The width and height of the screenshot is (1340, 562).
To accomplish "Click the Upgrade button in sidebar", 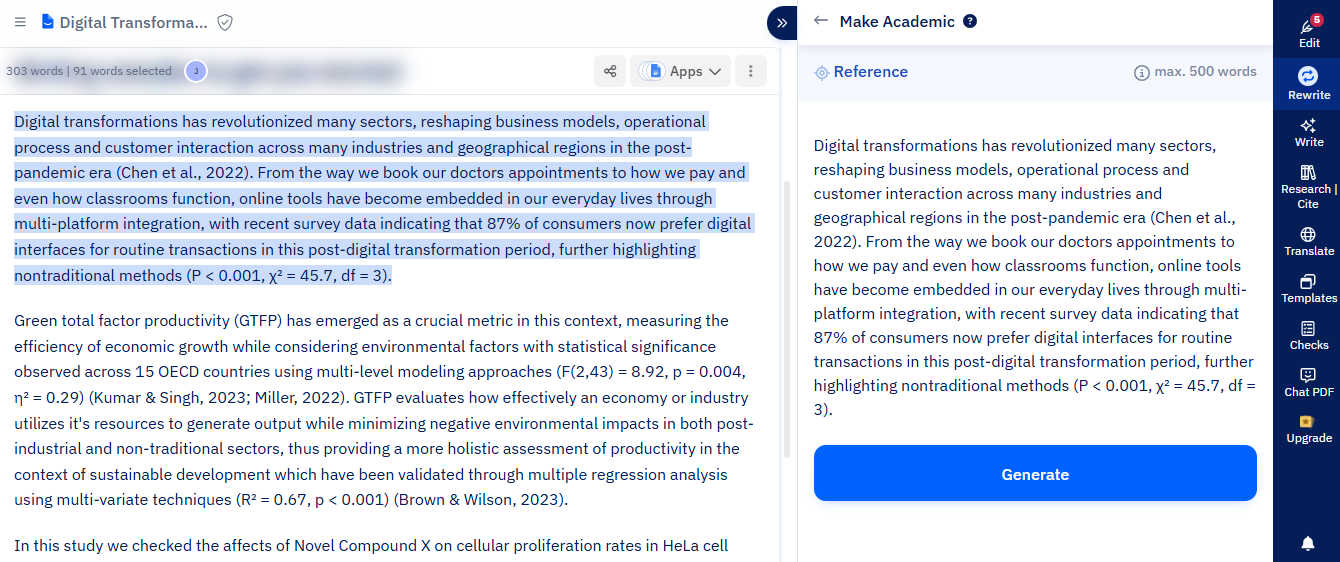I will (x=1308, y=429).
